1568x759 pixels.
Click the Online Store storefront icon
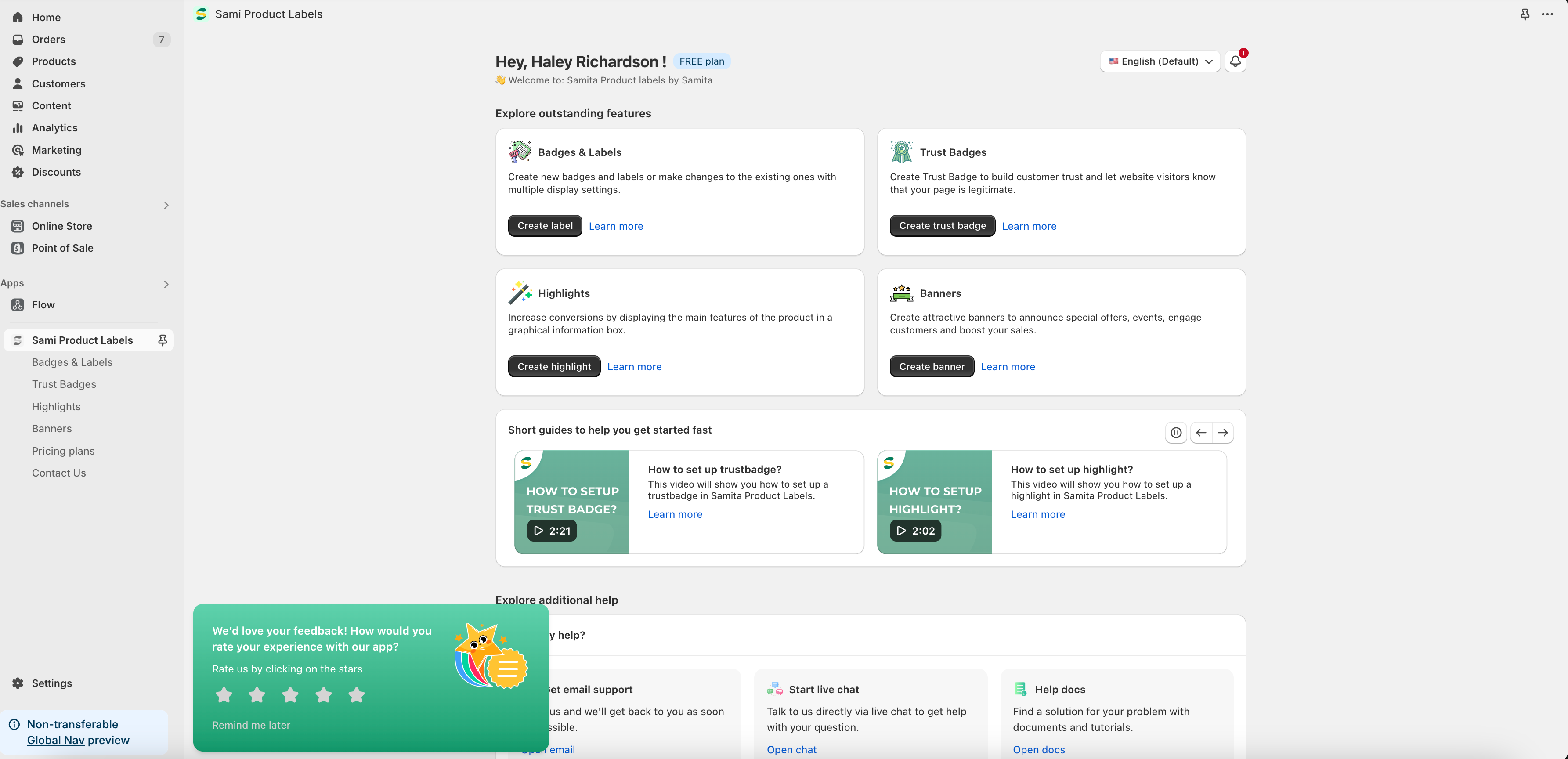point(18,226)
